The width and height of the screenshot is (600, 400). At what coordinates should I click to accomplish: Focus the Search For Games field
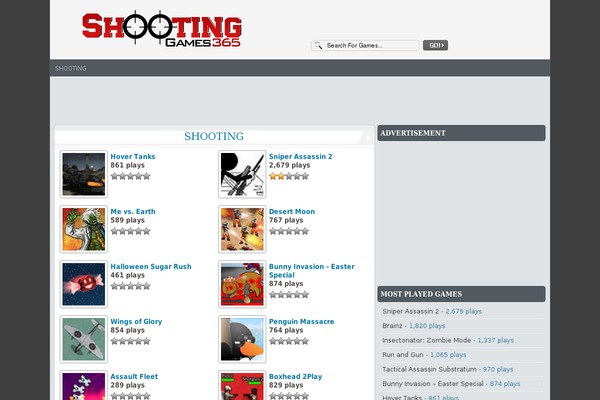(x=365, y=46)
